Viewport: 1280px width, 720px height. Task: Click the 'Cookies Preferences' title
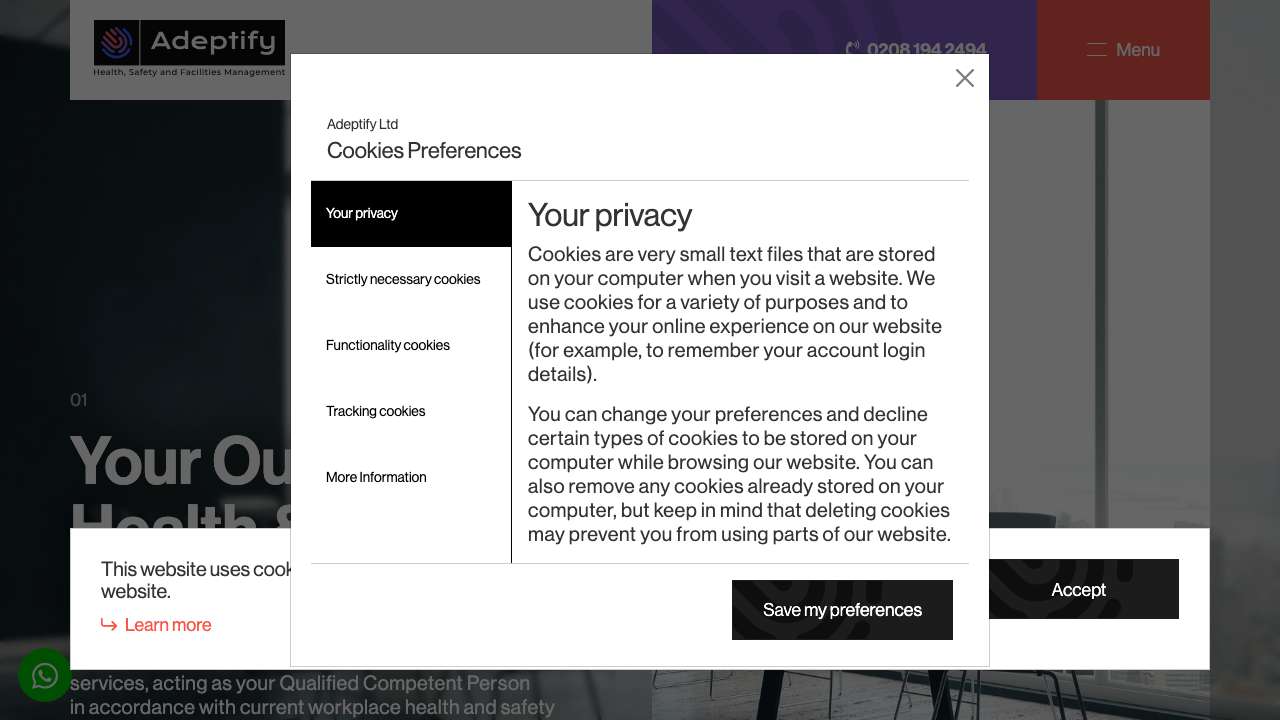(x=424, y=150)
